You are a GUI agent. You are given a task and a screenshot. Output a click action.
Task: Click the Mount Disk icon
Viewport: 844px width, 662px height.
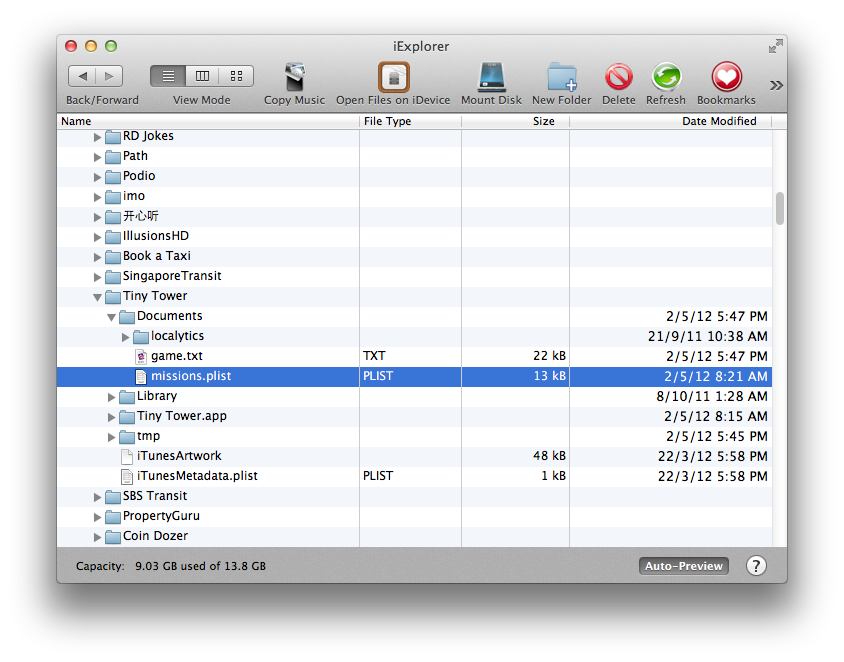tap(491, 77)
